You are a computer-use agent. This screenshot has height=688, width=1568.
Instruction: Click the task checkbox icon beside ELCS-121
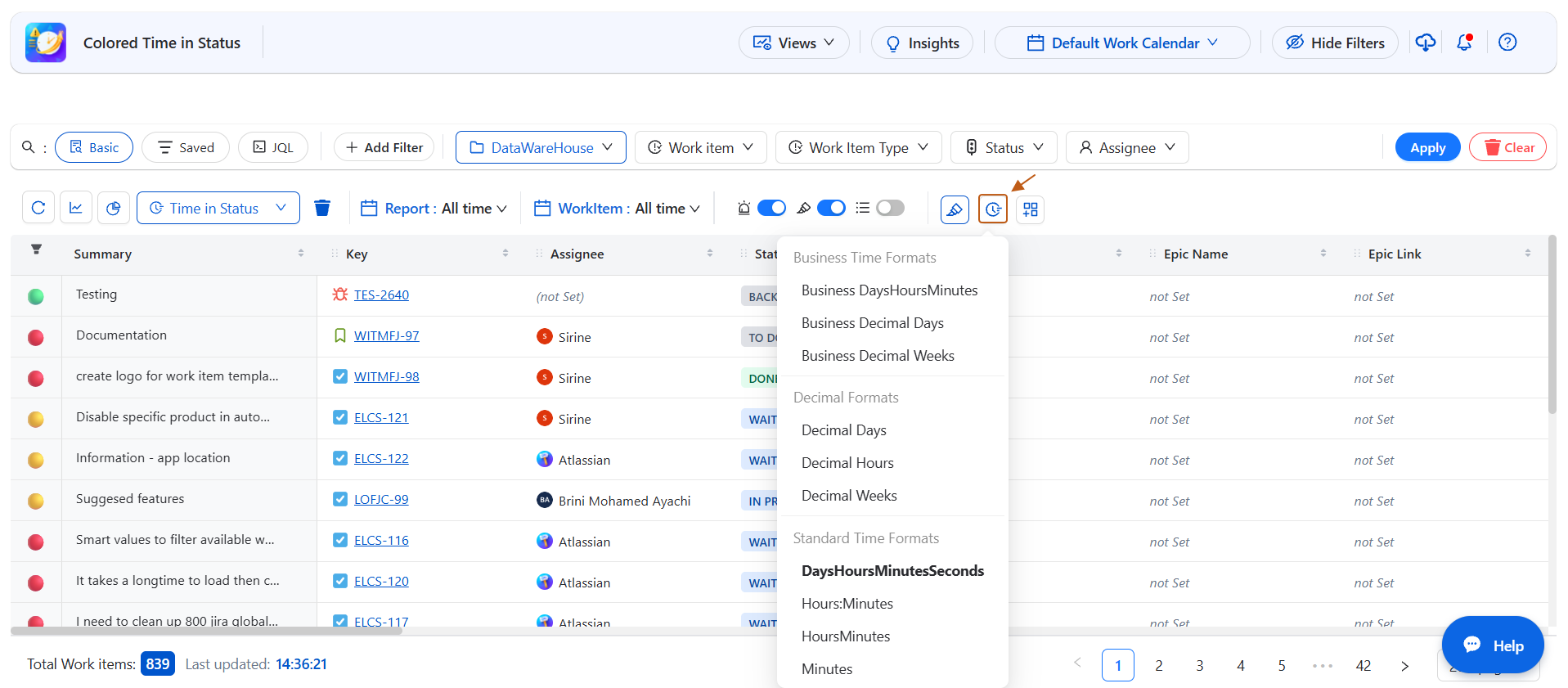(x=340, y=417)
